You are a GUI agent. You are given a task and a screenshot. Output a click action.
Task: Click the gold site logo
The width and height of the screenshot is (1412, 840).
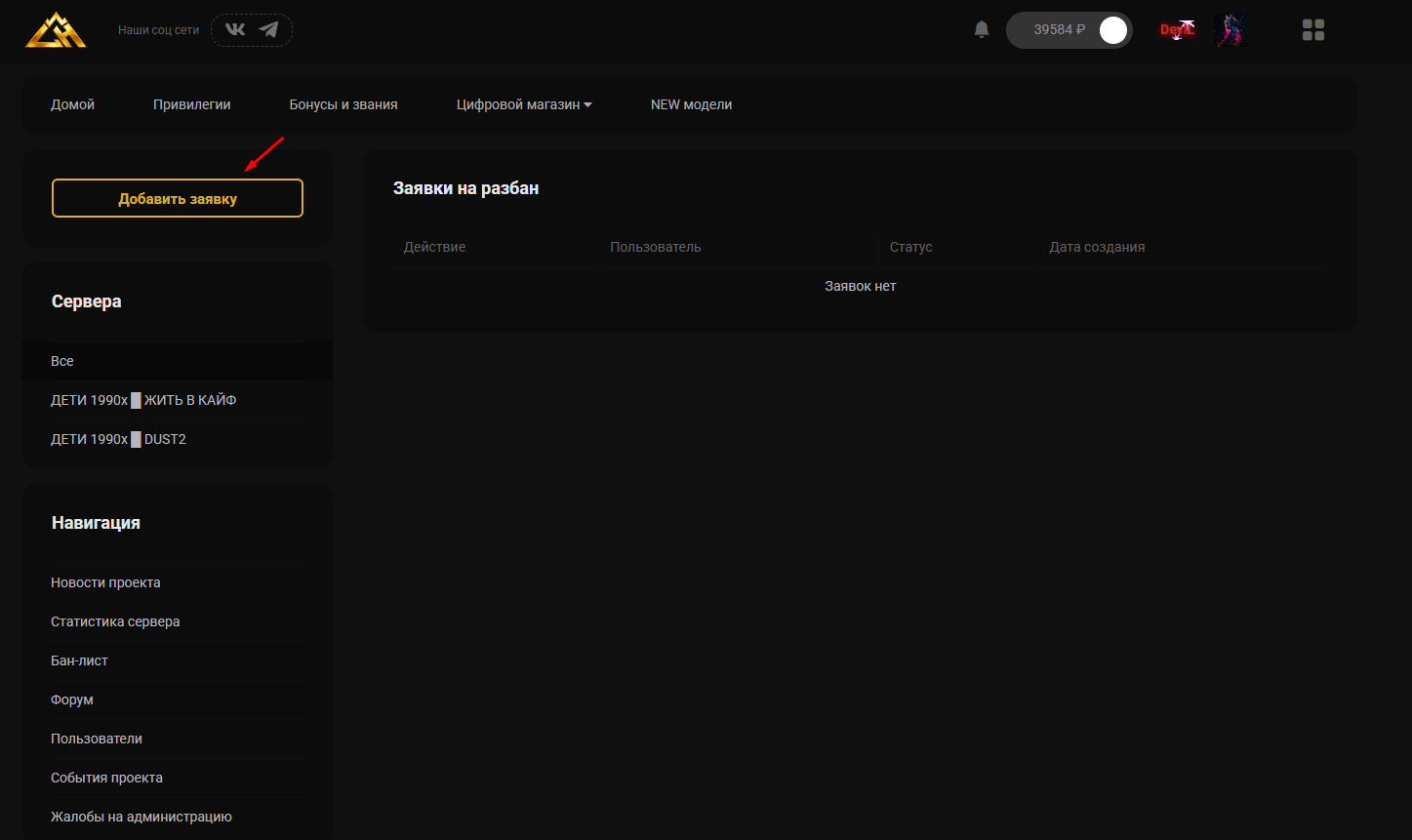pyautogui.click(x=56, y=30)
